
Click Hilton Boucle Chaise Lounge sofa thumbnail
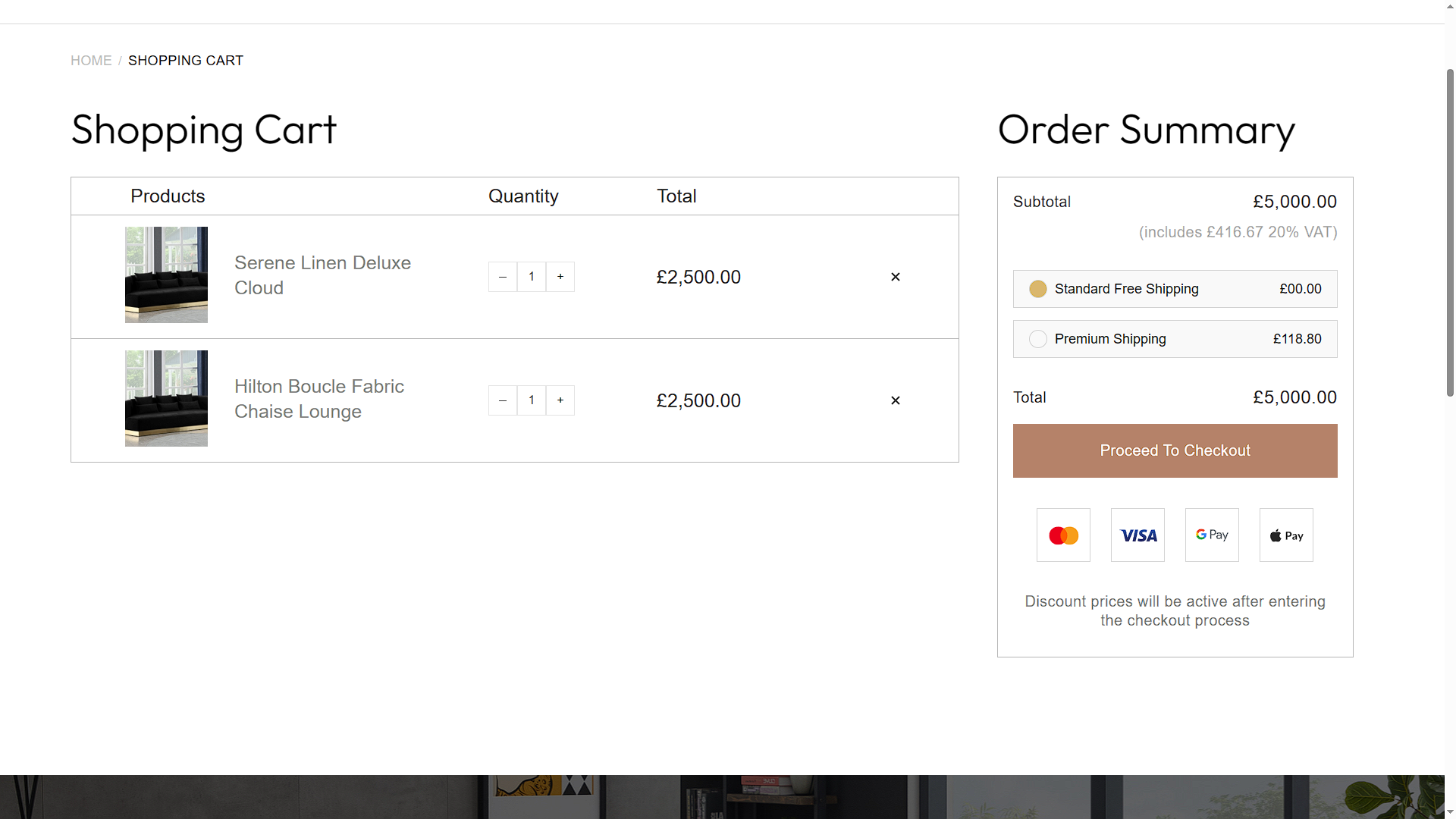point(166,398)
